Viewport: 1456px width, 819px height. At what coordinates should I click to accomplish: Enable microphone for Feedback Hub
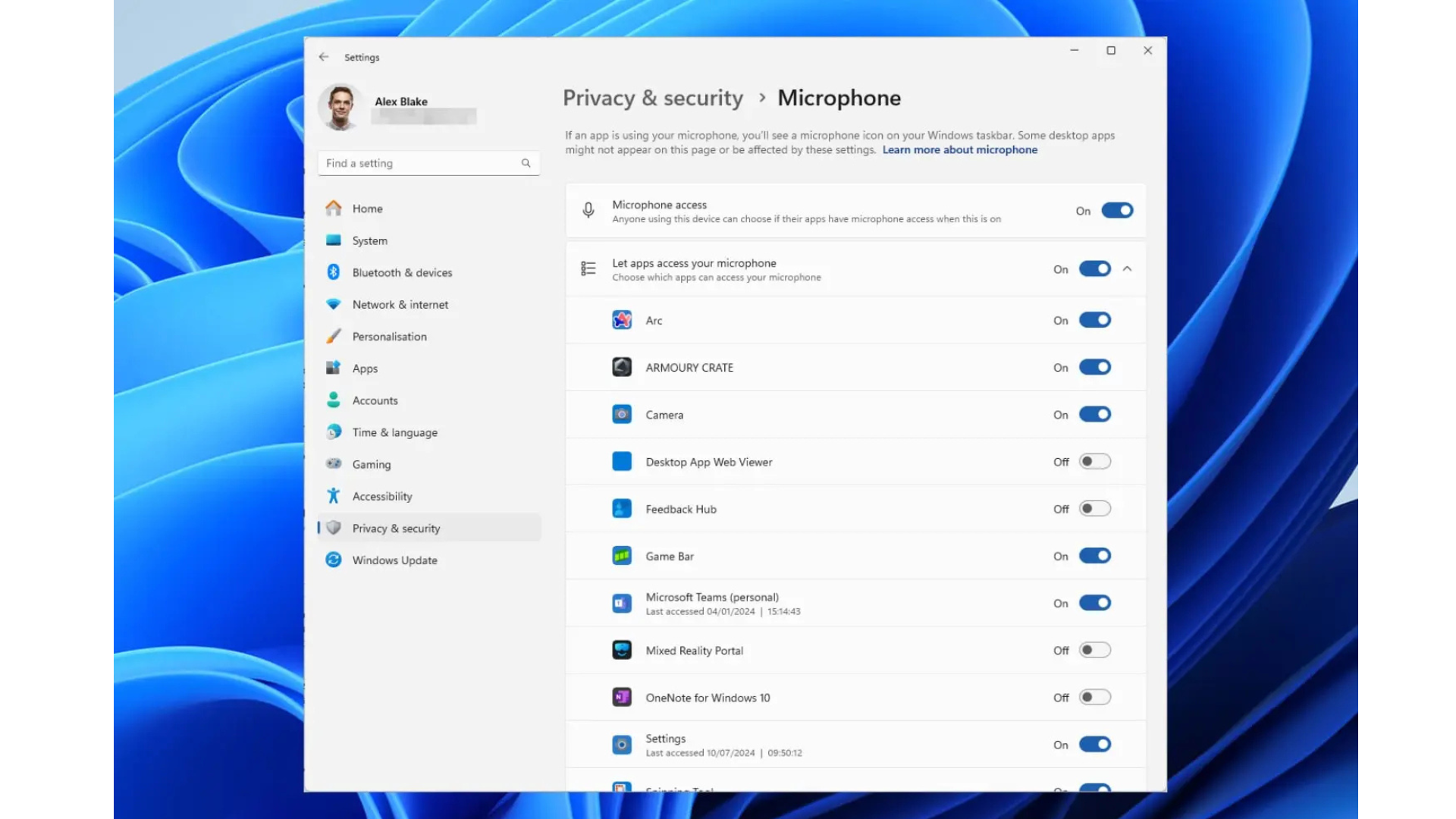coord(1095,509)
